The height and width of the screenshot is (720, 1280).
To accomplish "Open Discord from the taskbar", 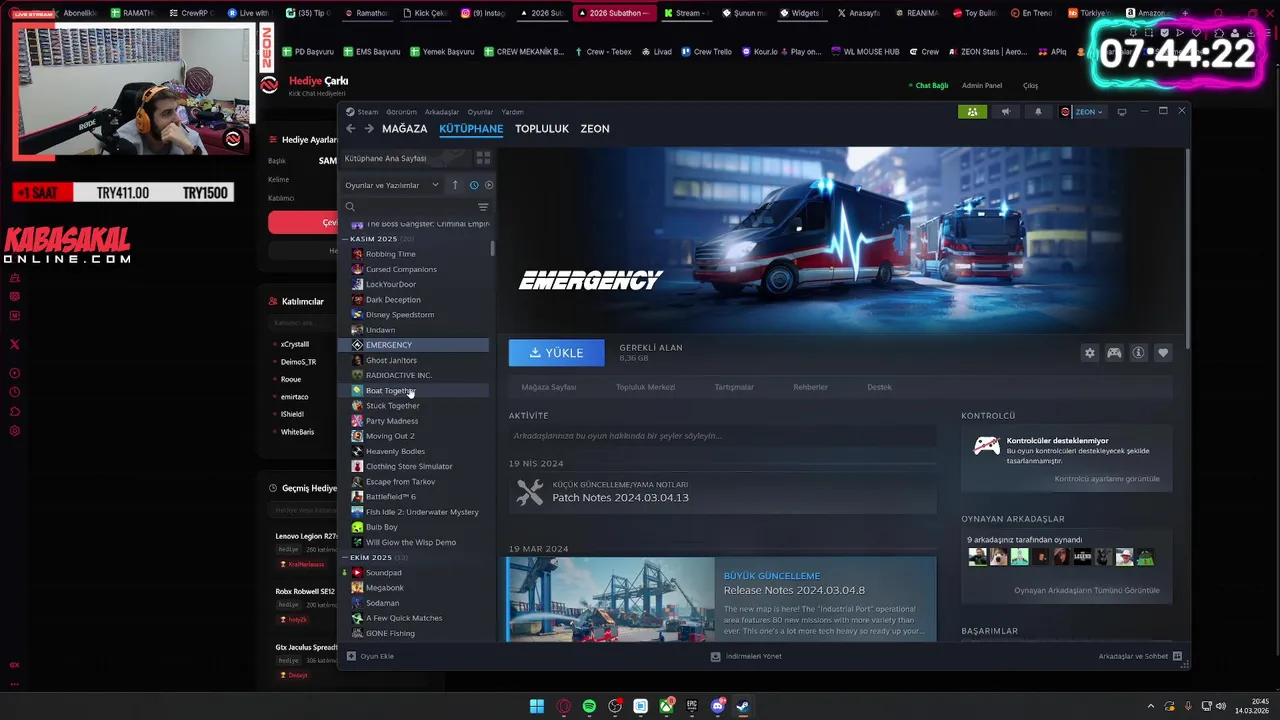I will coord(717,706).
